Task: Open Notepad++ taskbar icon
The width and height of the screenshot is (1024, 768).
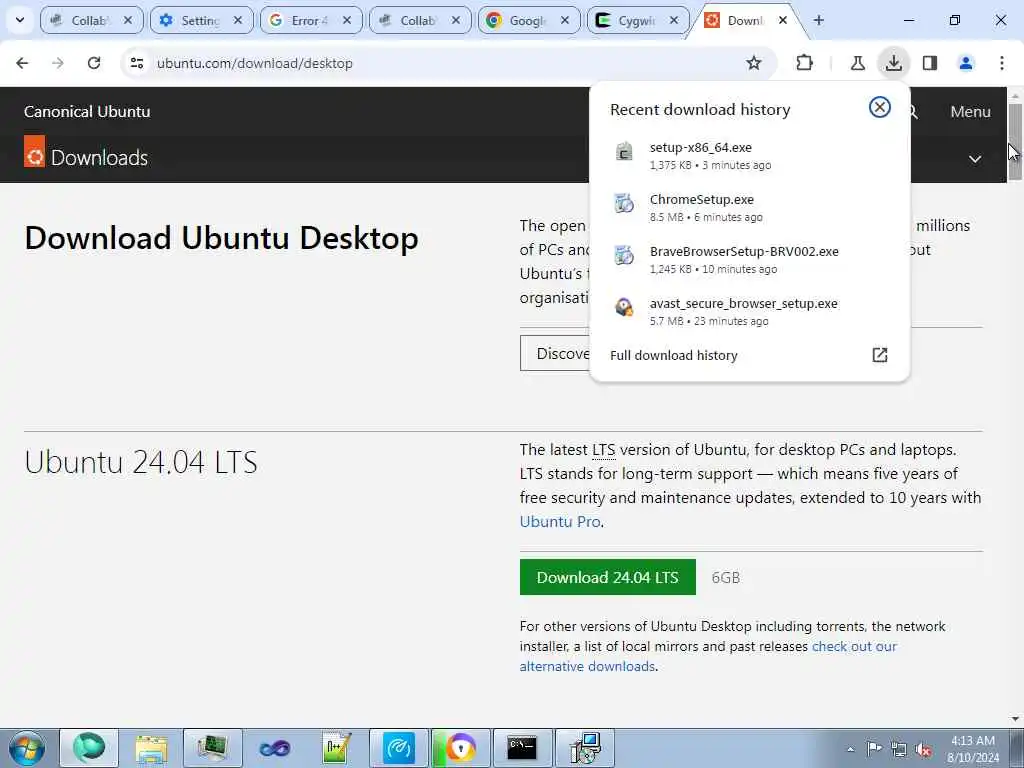Action: pyautogui.click(x=336, y=748)
